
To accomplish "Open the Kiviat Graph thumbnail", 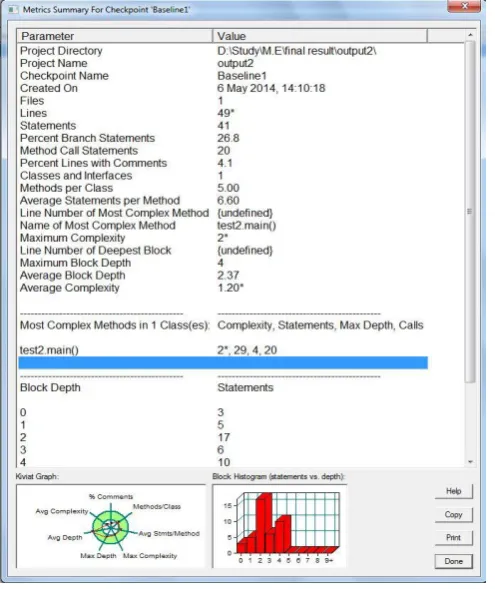I will [111, 526].
